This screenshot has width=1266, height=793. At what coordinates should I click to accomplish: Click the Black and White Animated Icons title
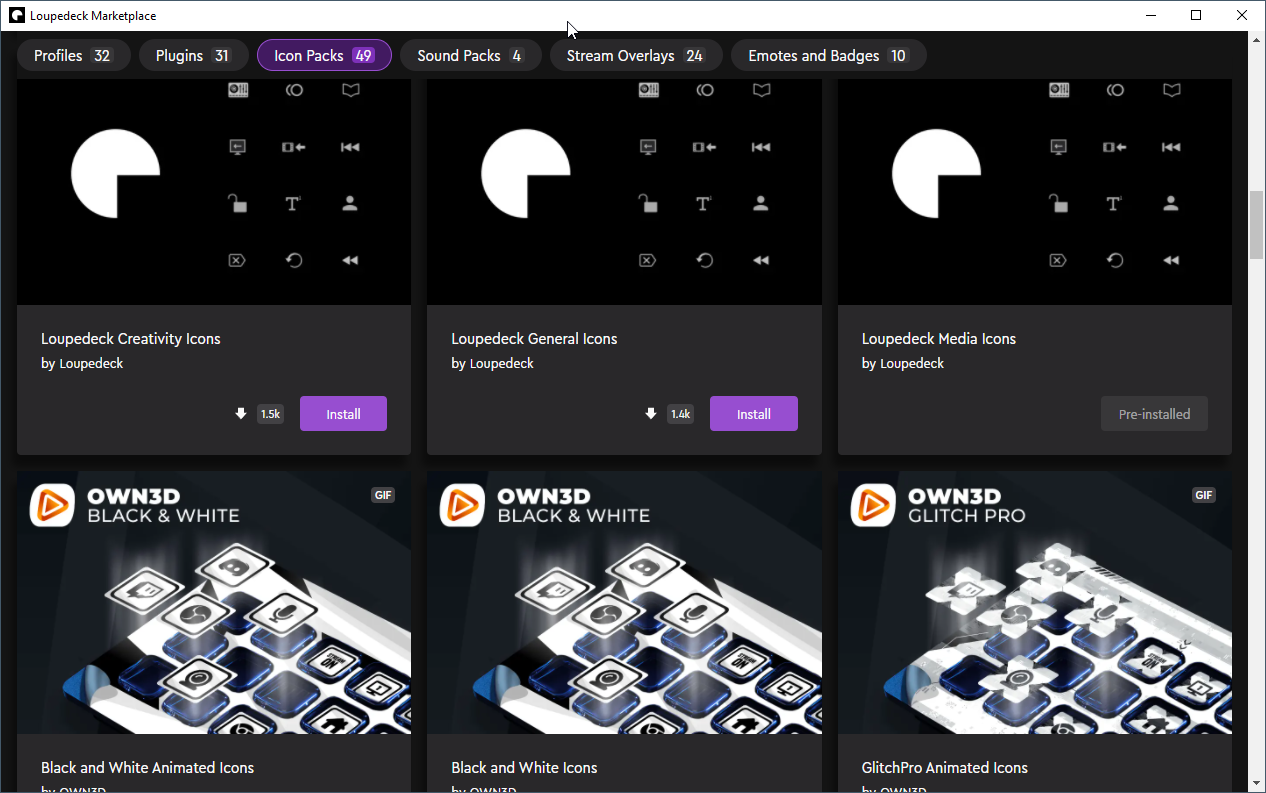[148, 768]
